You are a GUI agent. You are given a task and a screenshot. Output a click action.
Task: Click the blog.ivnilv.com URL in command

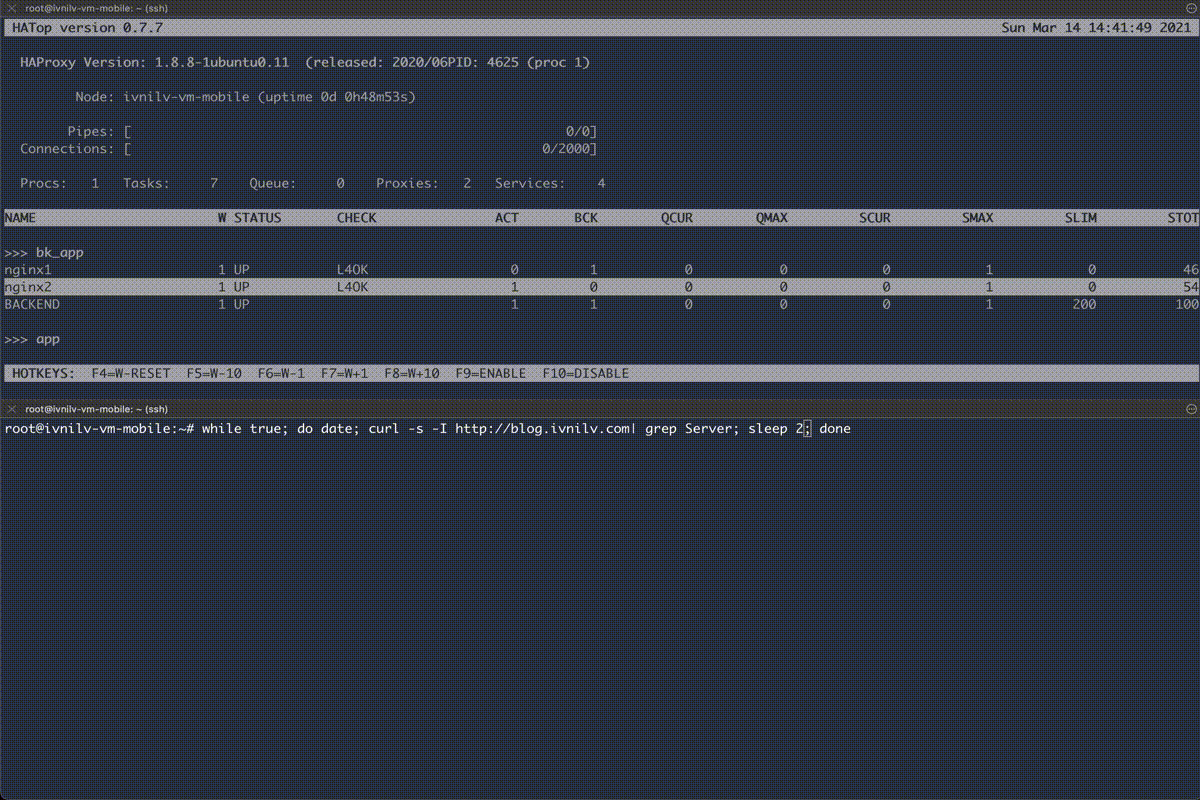coord(542,429)
